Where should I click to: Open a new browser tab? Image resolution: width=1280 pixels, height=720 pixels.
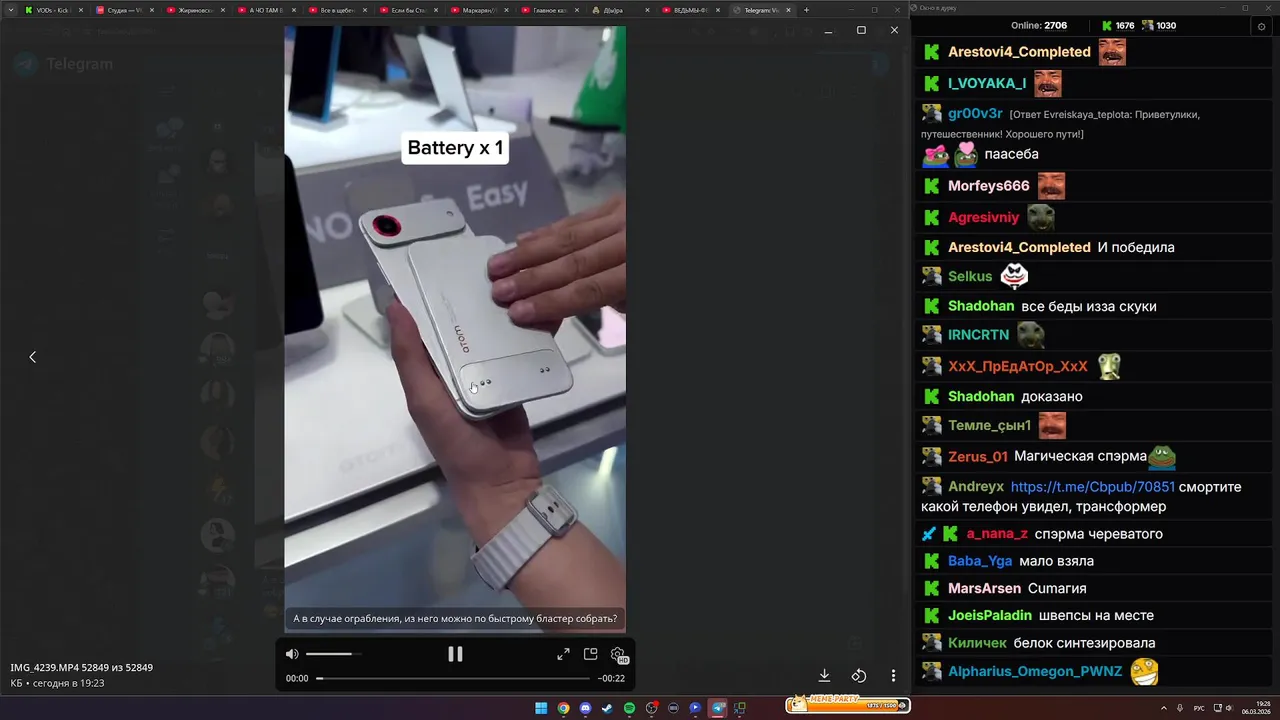807,10
